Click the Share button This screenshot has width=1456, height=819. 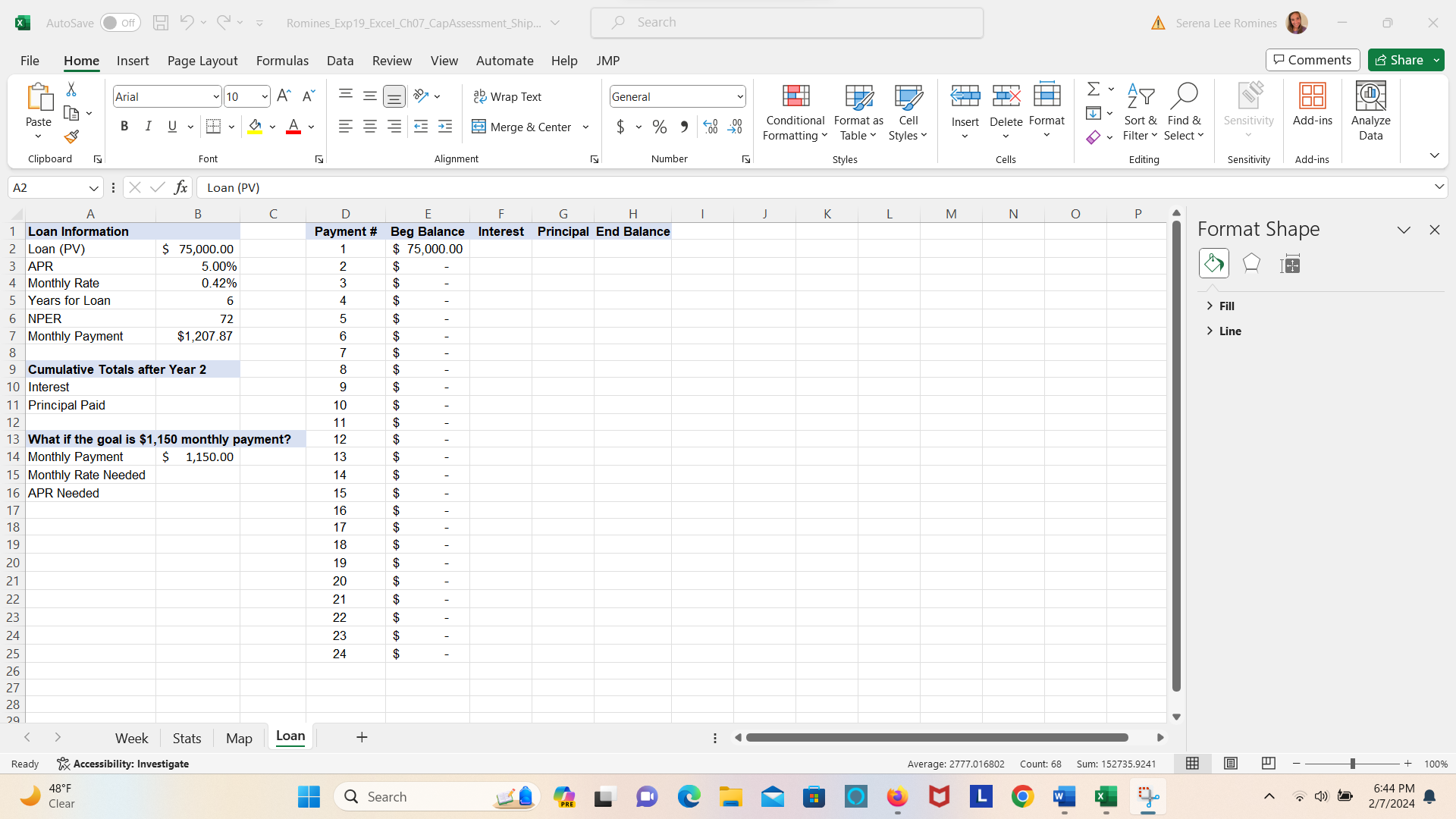pos(1399,60)
